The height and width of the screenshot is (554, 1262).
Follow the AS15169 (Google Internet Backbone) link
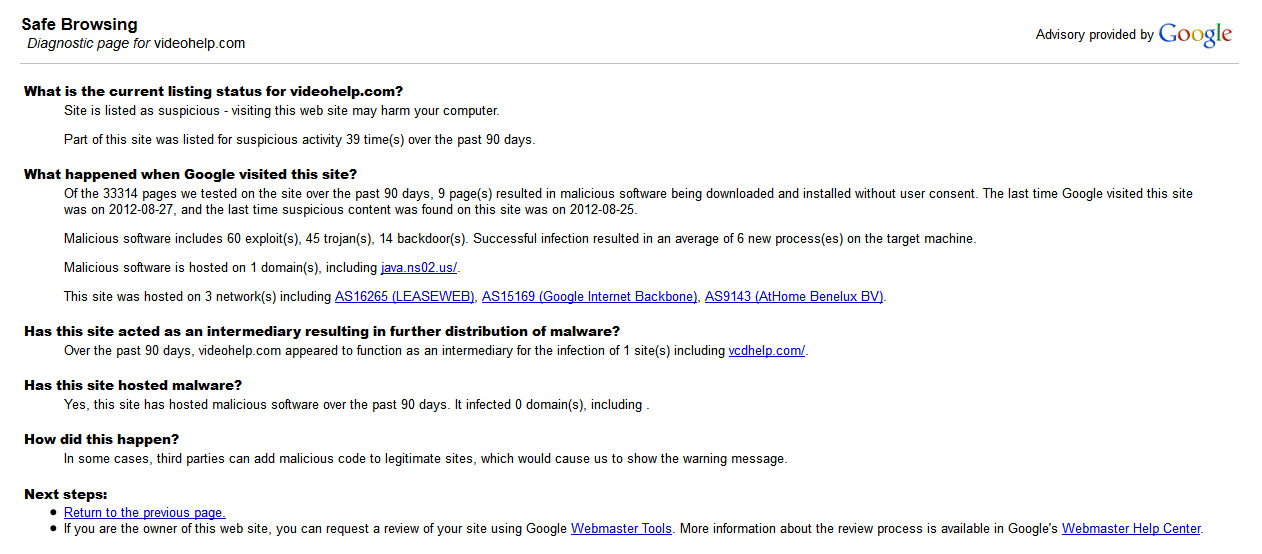[590, 297]
